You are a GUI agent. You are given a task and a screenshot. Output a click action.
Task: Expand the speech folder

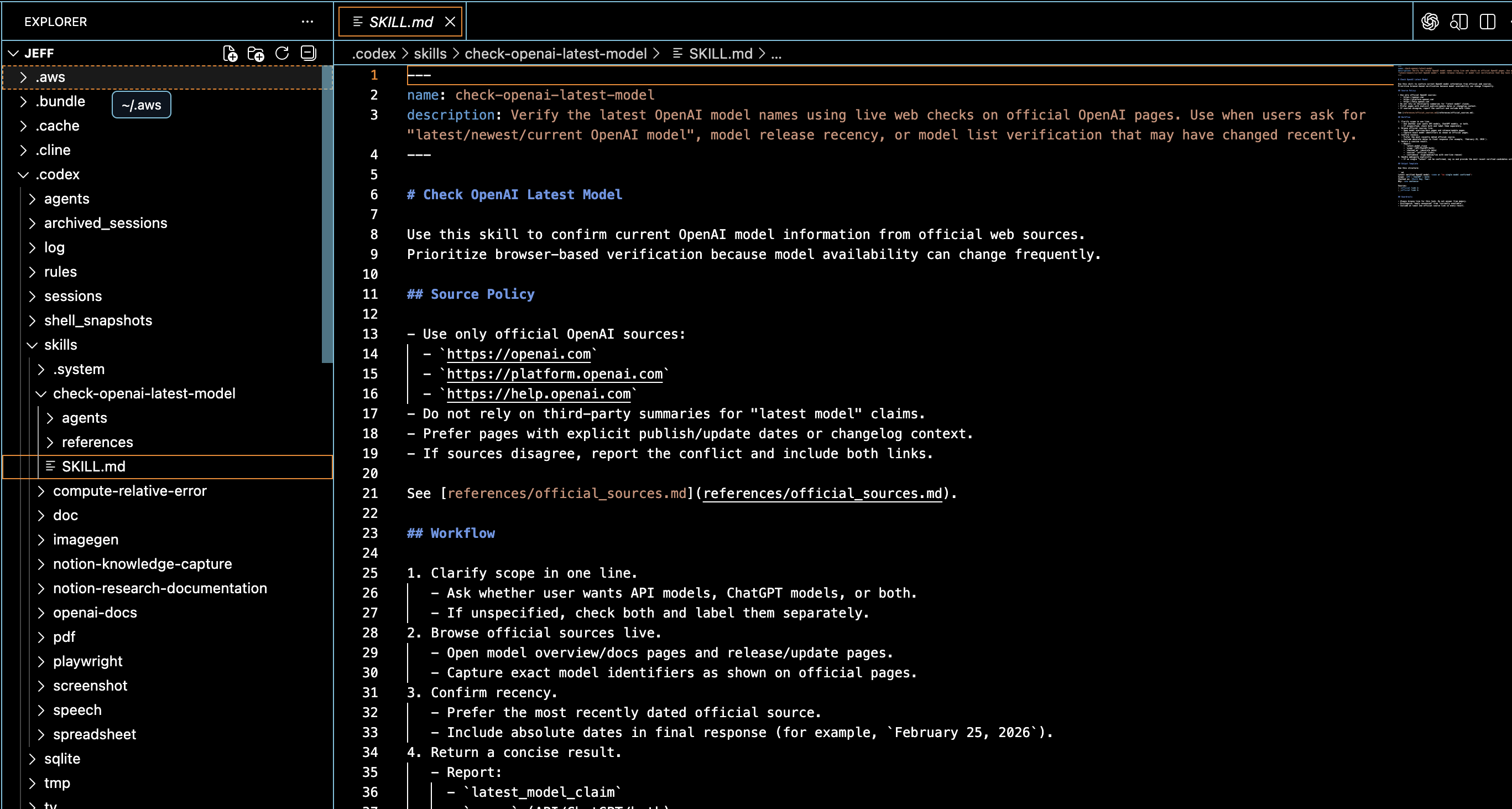tap(168, 711)
